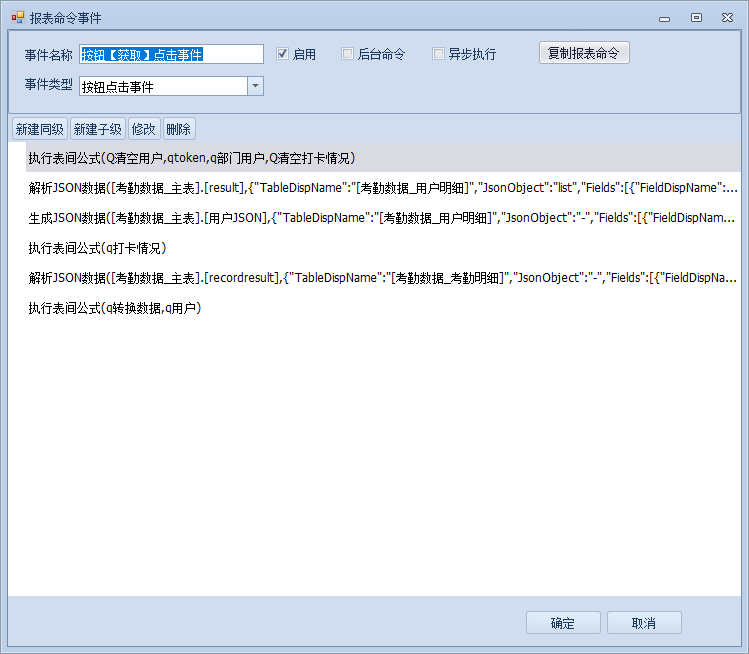Select the 解析JSON数据 [result] command row

(380, 188)
